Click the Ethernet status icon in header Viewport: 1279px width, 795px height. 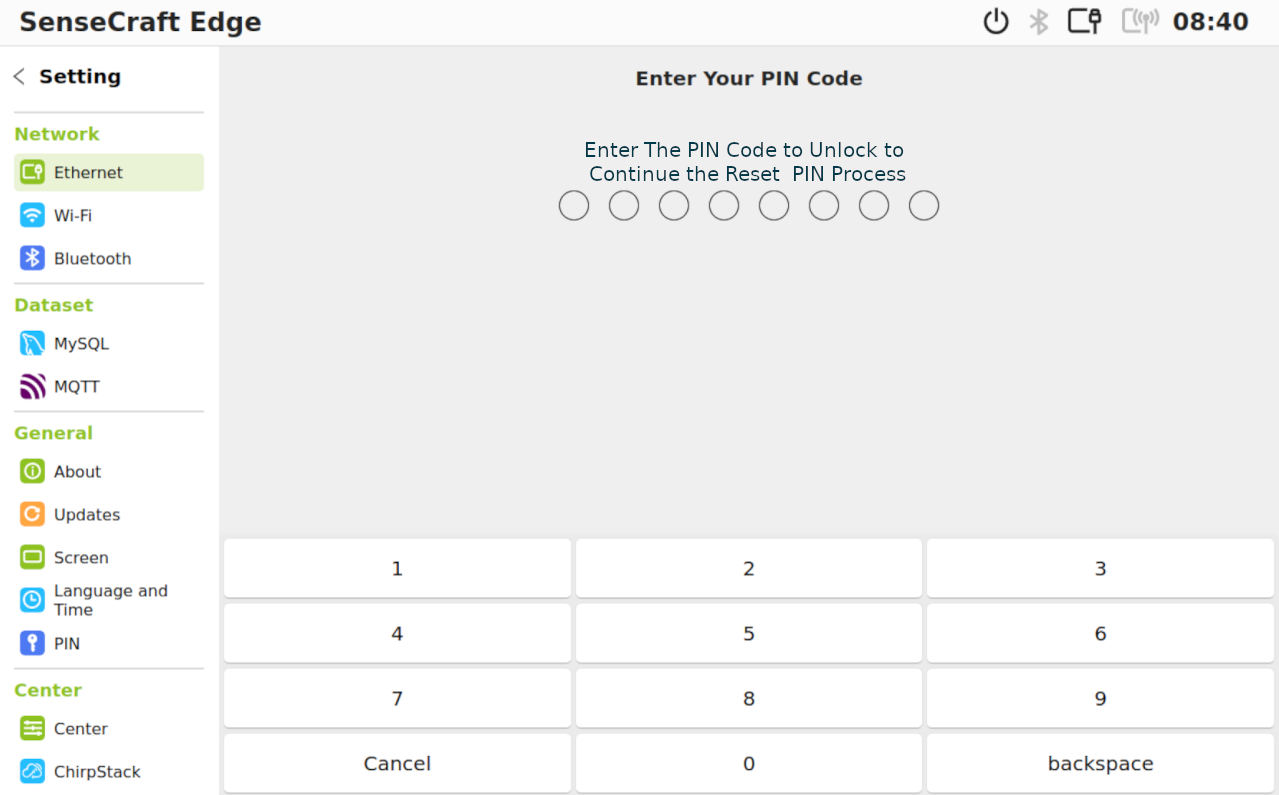[x=1085, y=21]
